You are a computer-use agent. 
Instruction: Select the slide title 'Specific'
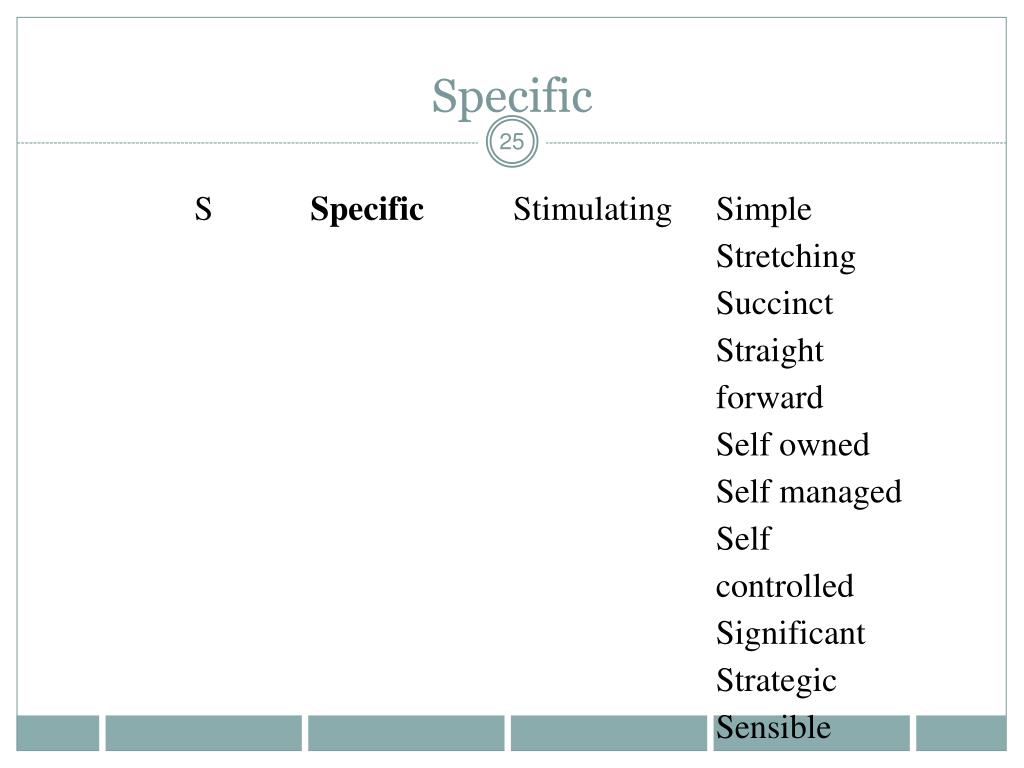[512, 96]
